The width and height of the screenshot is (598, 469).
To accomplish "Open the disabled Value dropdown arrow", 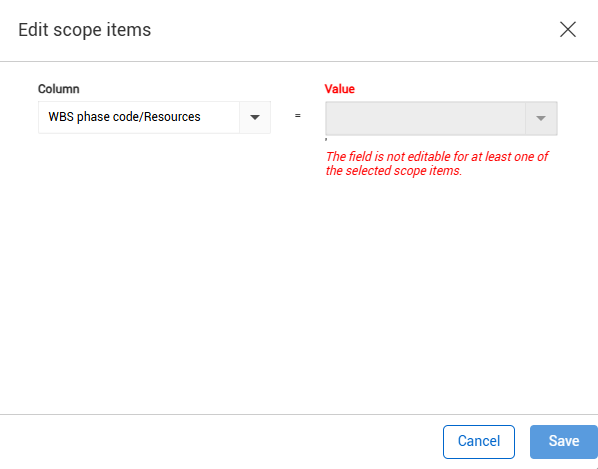I will pyautogui.click(x=541, y=118).
